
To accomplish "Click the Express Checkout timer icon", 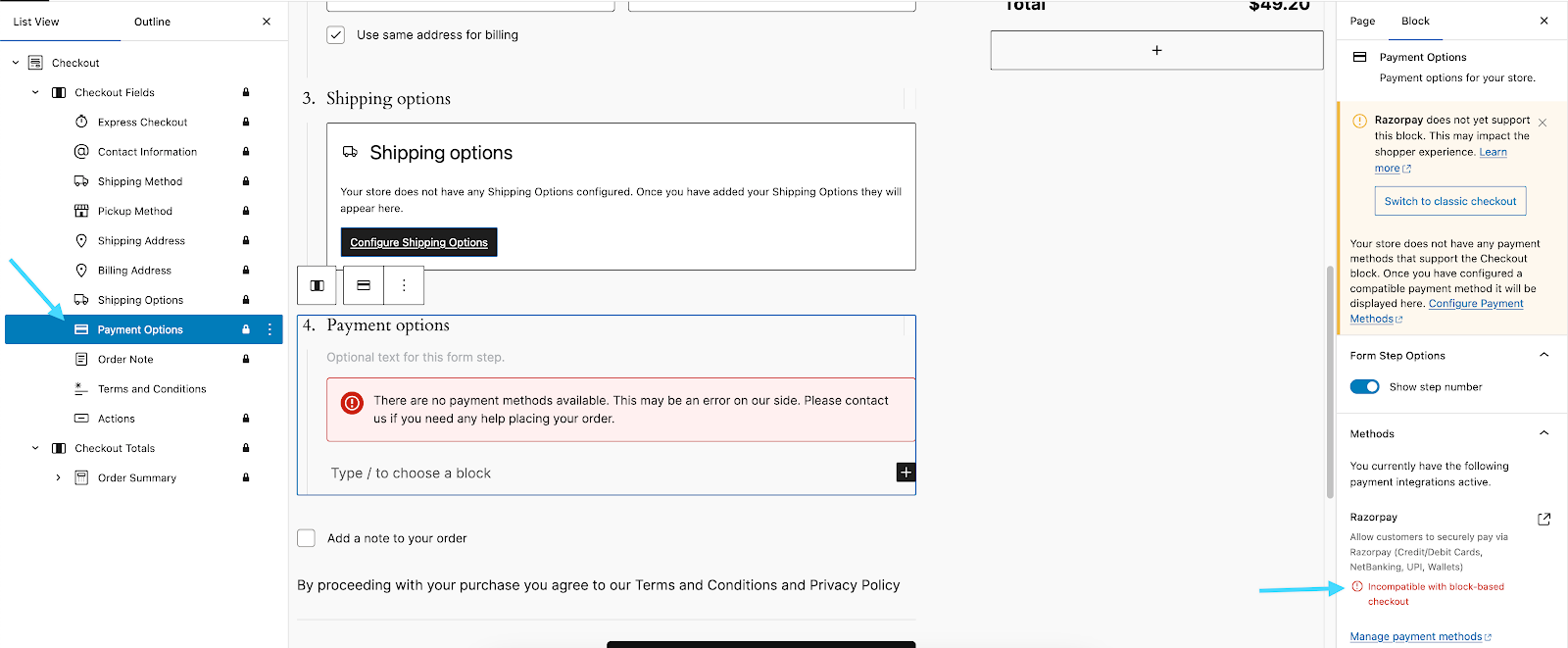I will tap(81, 122).
